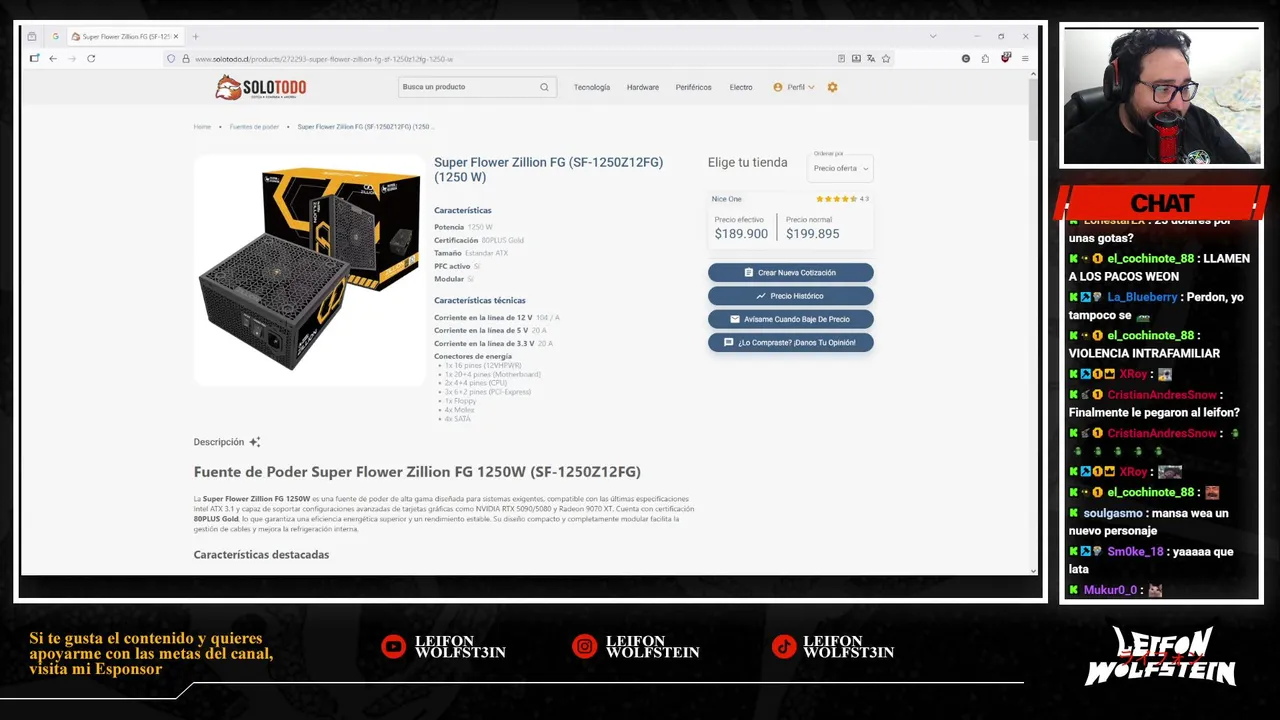This screenshot has width=1280, height=720.
Task: Open the list all tabs chevron
Action: click(x=933, y=36)
